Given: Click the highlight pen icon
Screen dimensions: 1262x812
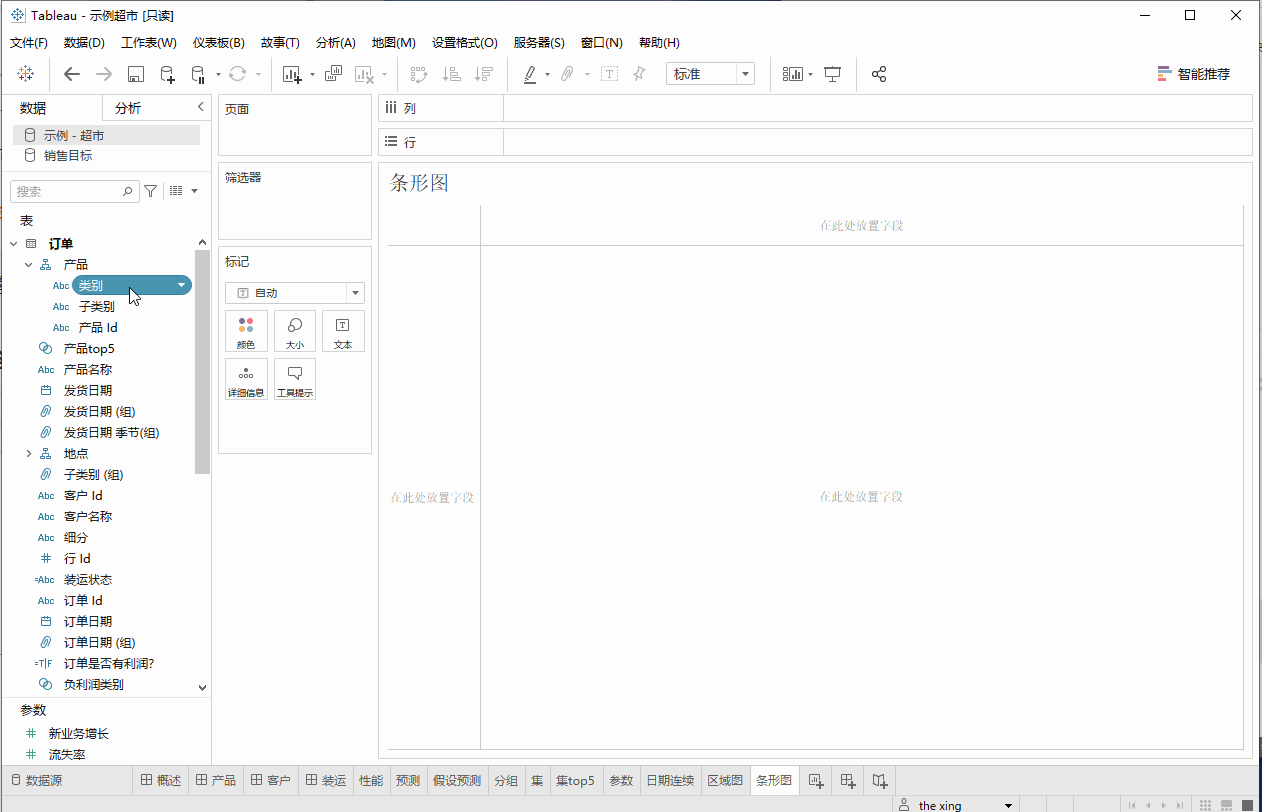Looking at the screenshot, I should (x=530, y=74).
